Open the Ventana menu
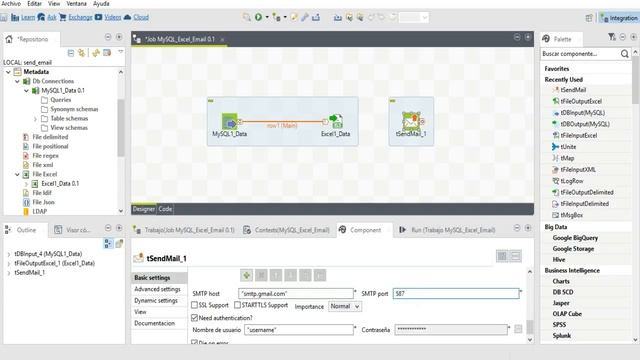Image resolution: width=640 pixels, height=360 pixels. [x=77, y=4]
